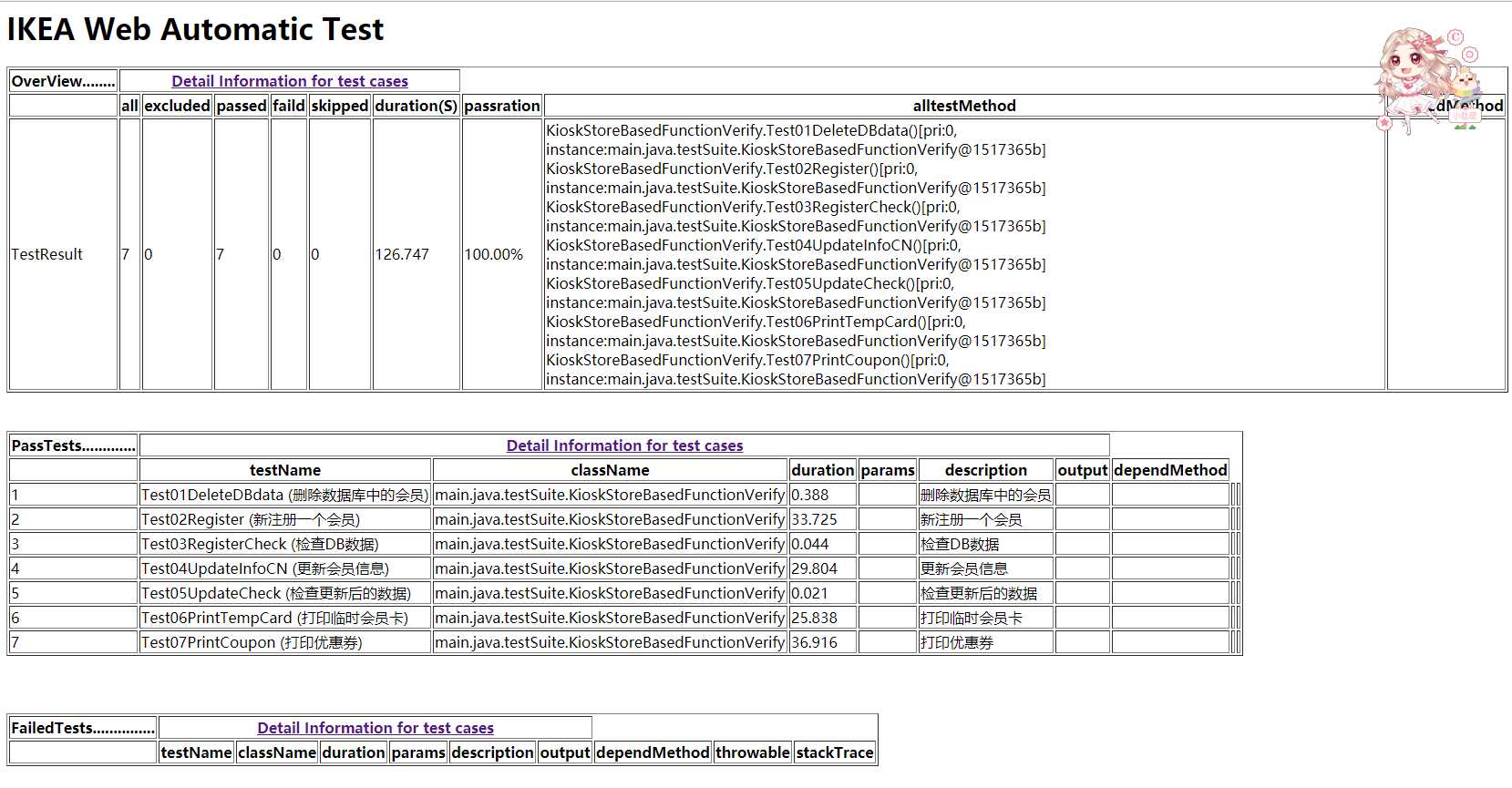Click FailedTests 'dependMethod' column header
1512x788 pixels.
tap(653, 752)
